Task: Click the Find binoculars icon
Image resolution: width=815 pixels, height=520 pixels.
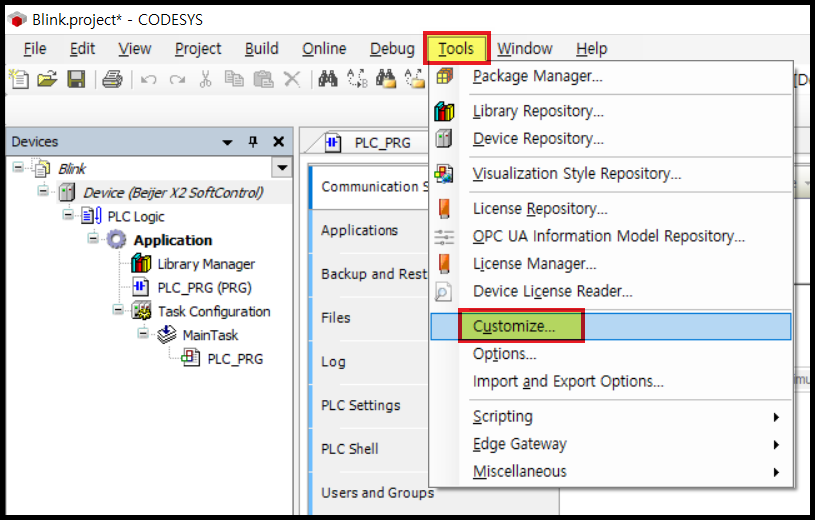Action: (x=328, y=79)
